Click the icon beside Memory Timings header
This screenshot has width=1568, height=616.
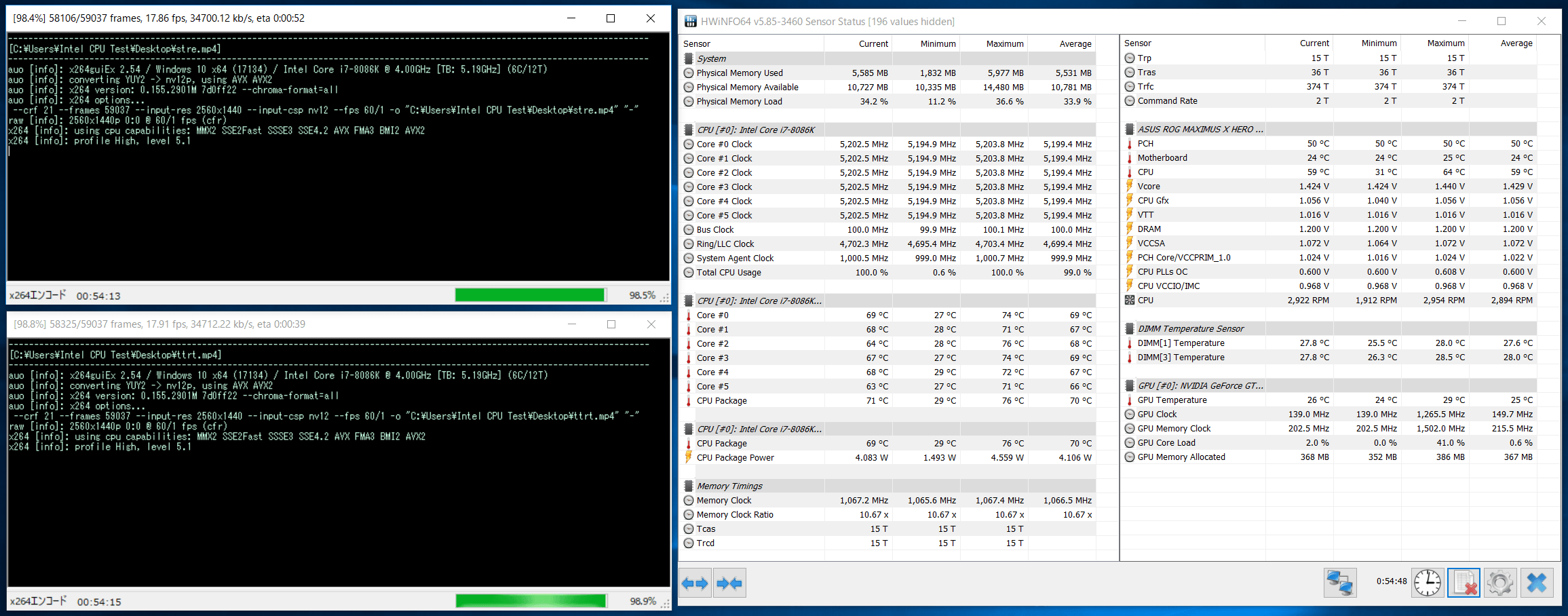pyautogui.click(x=689, y=486)
